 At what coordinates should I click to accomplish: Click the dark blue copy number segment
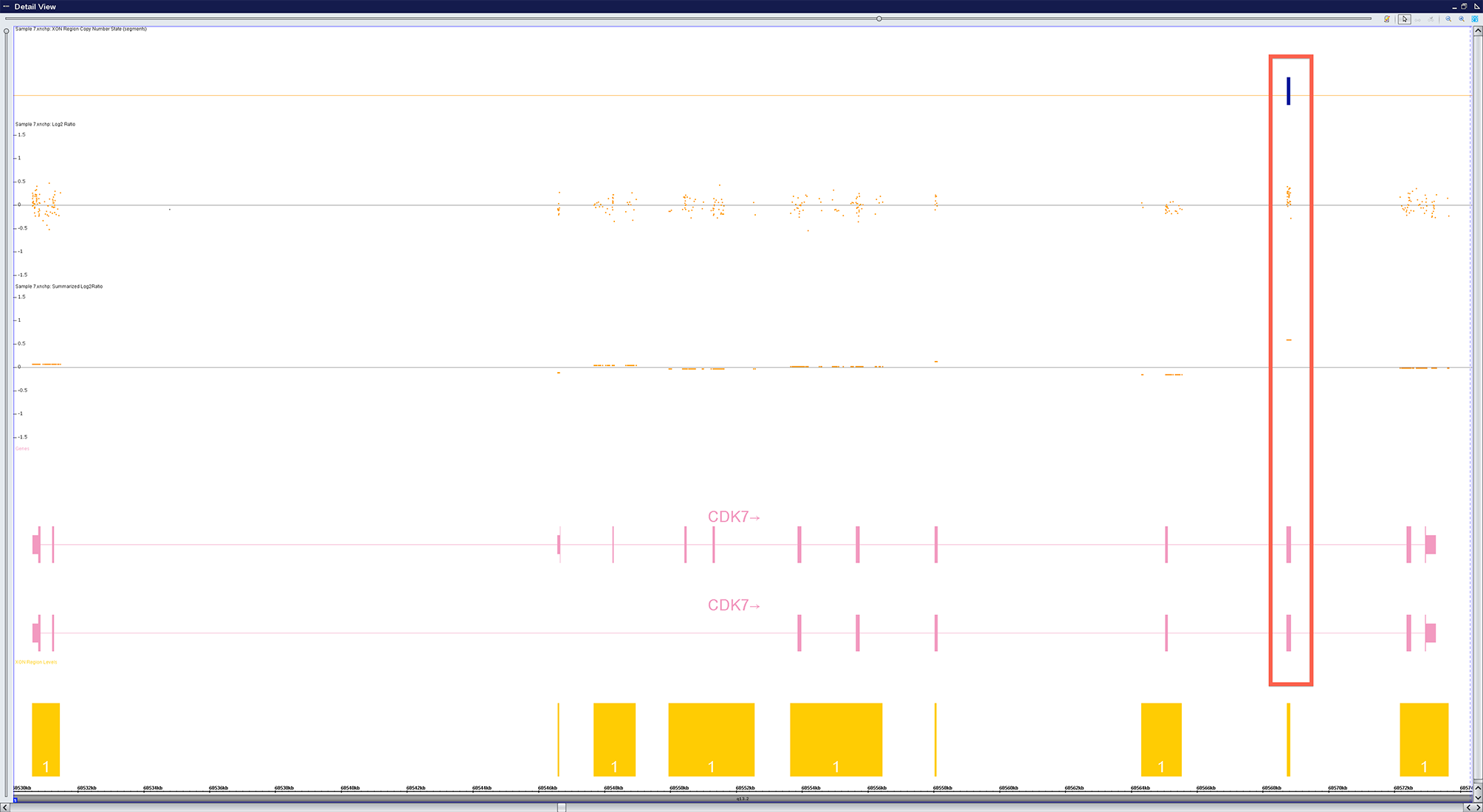1288,91
